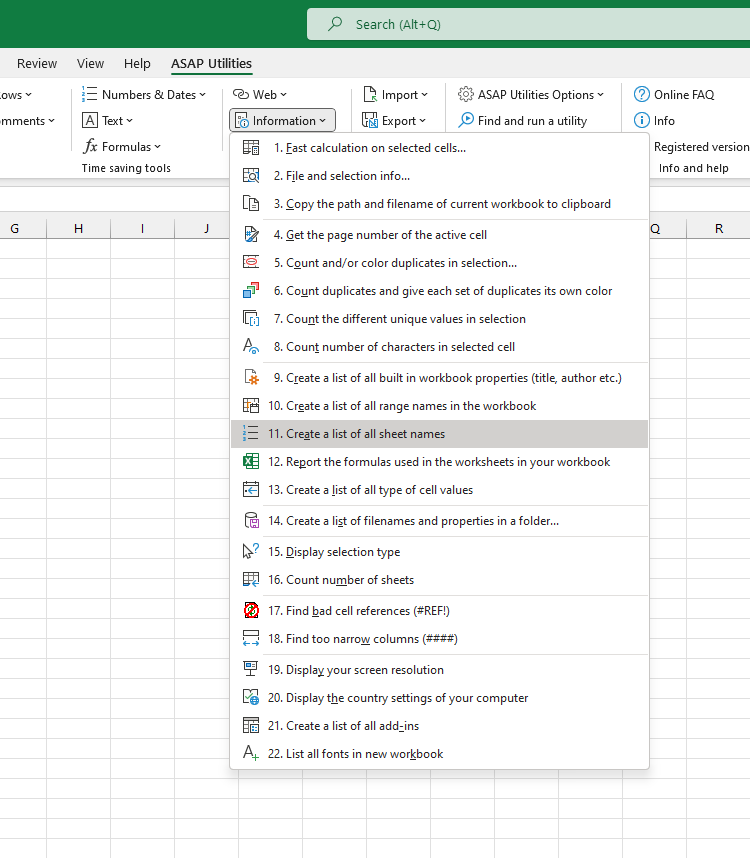
Task: Click the screen resolution icon
Action: pos(251,670)
